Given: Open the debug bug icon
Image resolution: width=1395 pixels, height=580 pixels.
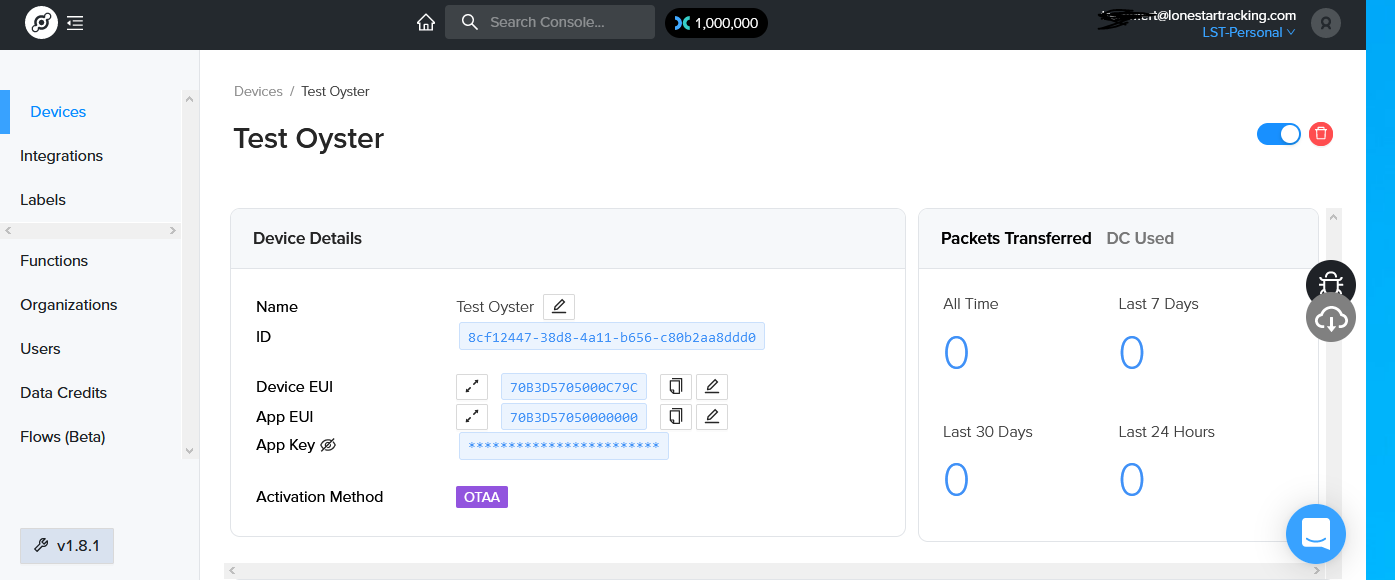Looking at the screenshot, I should tap(1331, 285).
